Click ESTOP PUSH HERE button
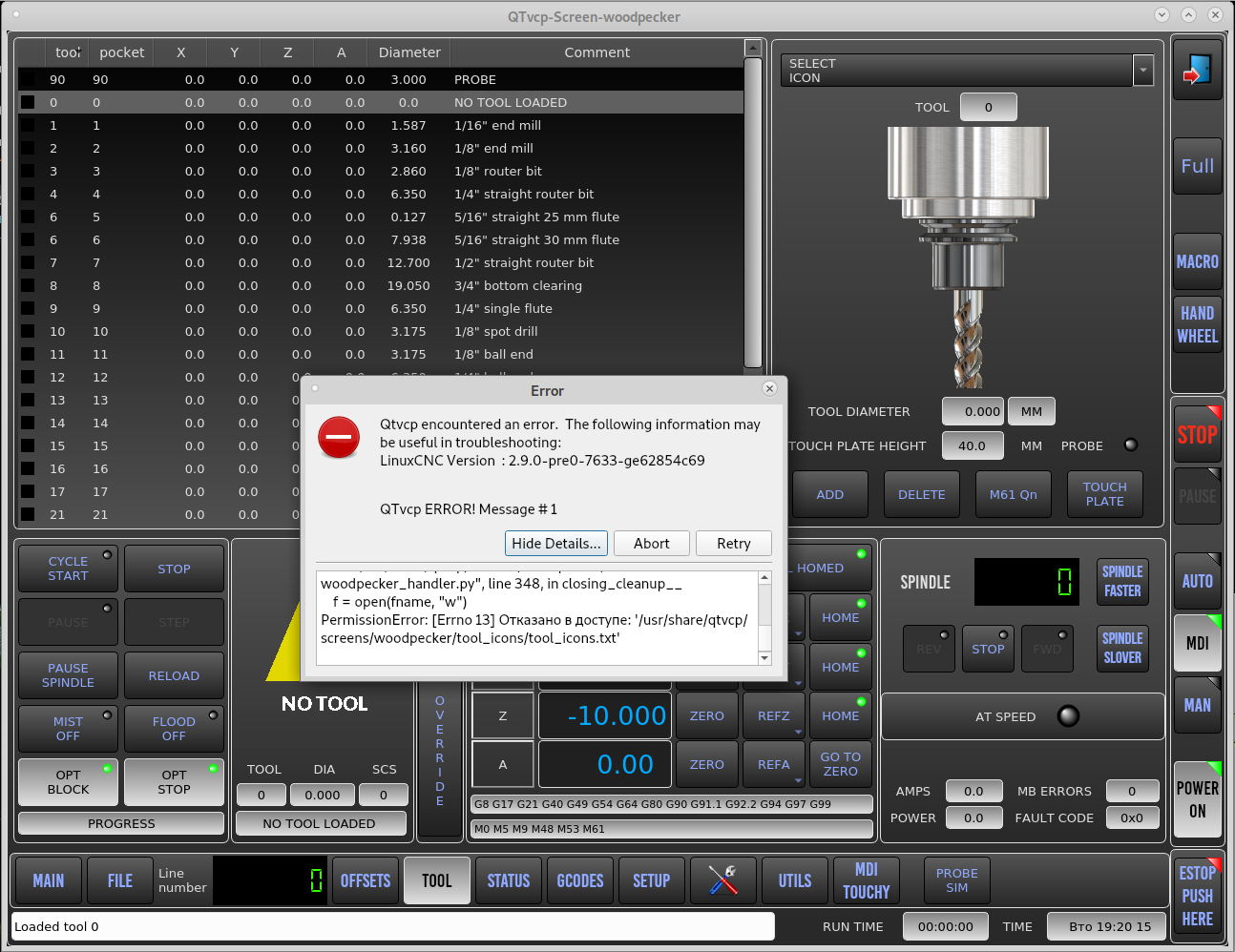 (1197, 896)
